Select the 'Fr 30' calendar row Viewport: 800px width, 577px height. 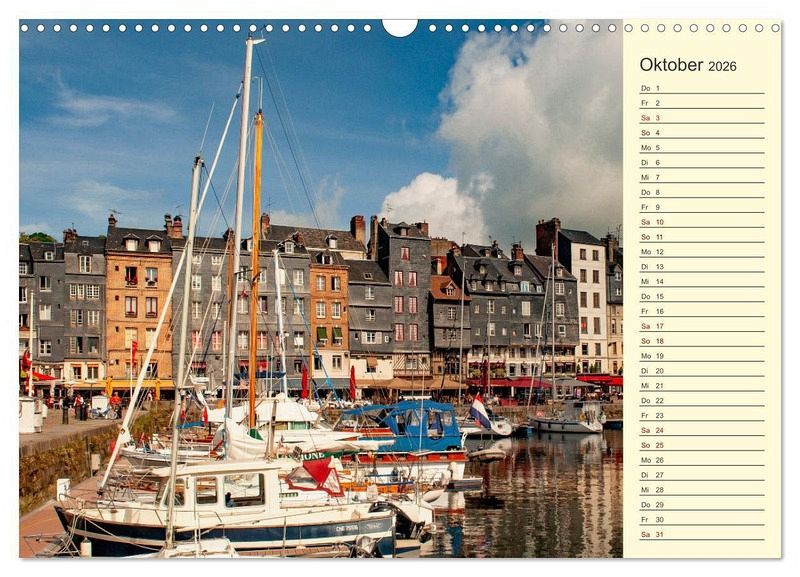click(702, 520)
